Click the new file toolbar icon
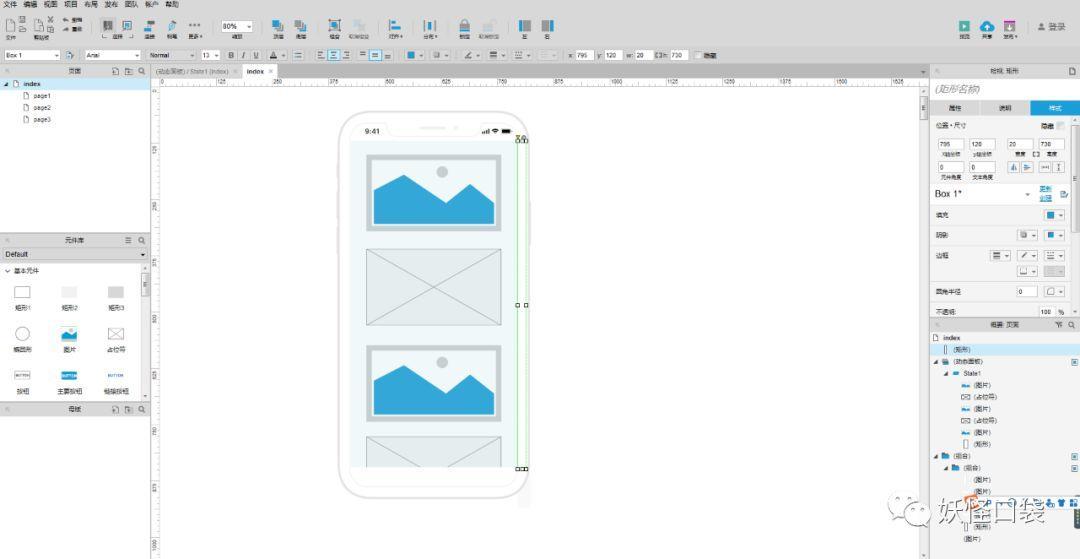 [x=10, y=26]
